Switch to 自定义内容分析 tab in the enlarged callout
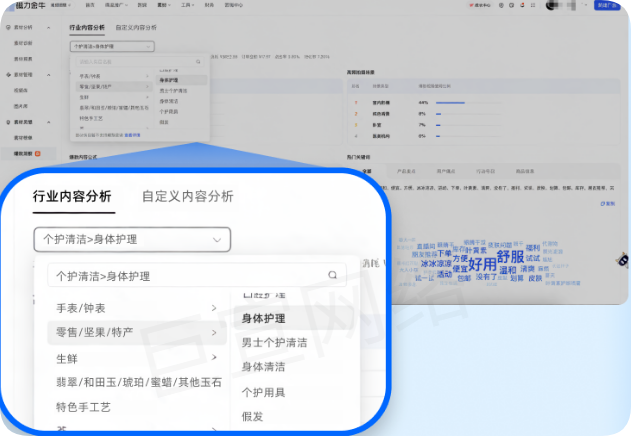 click(188, 196)
